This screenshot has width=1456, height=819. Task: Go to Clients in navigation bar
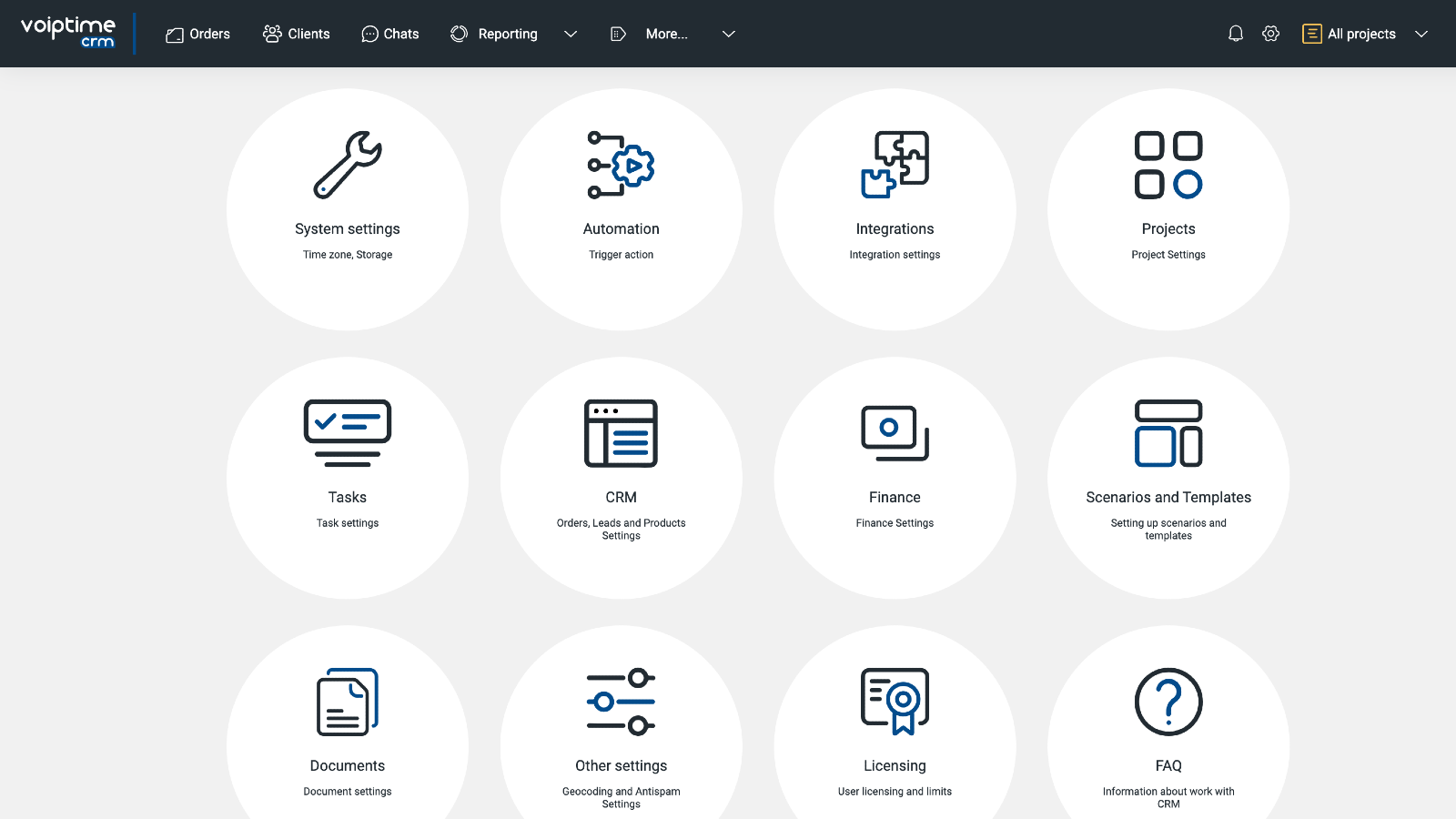(296, 34)
